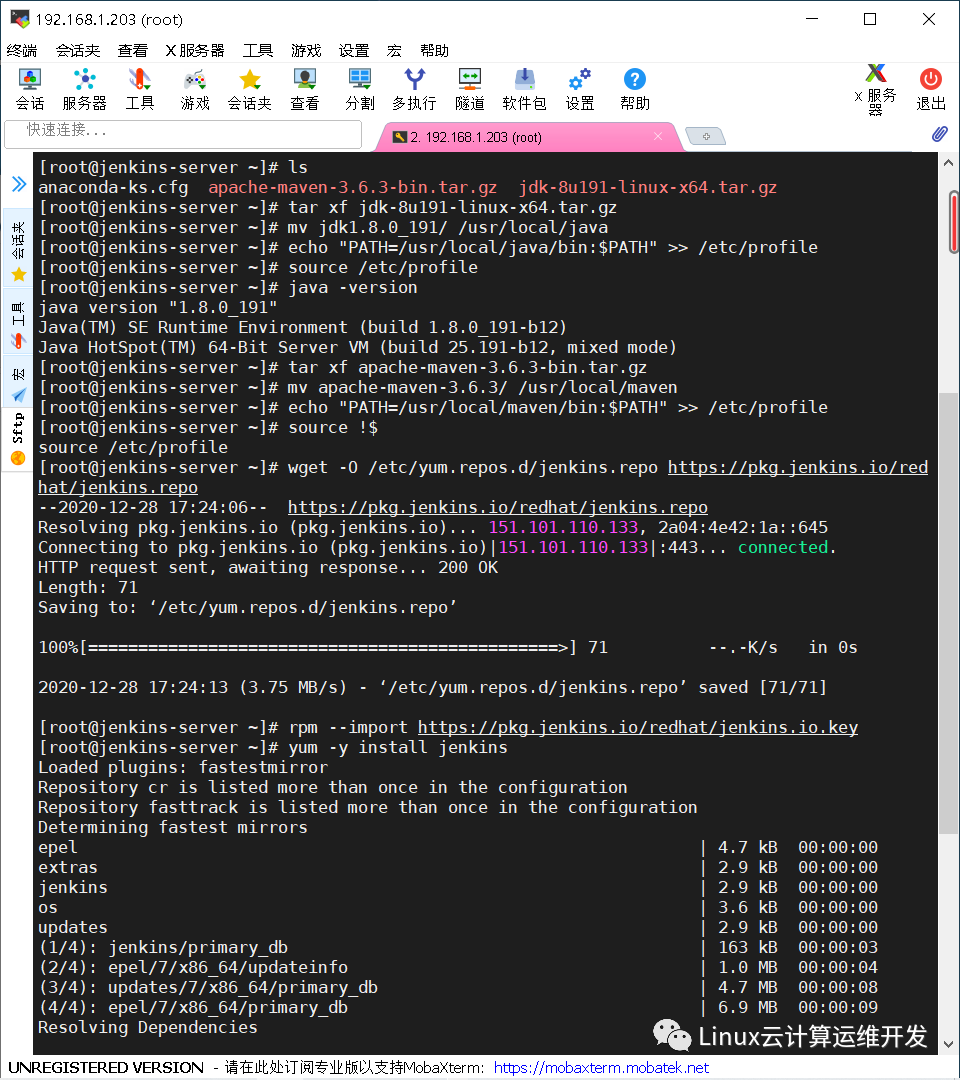Open the 会话夹 star toolbar icon

pos(249,90)
